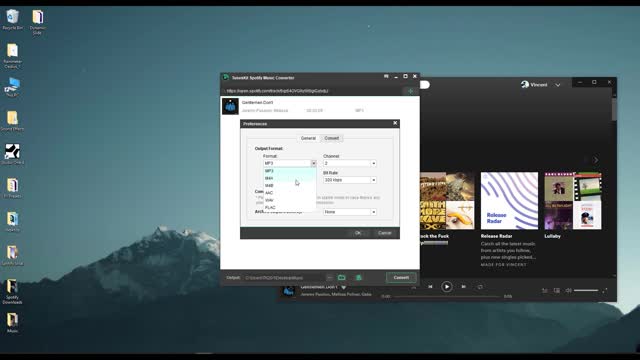The height and width of the screenshot is (360, 640).
Task: Open the Release Radar playlist title
Action: (496, 236)
